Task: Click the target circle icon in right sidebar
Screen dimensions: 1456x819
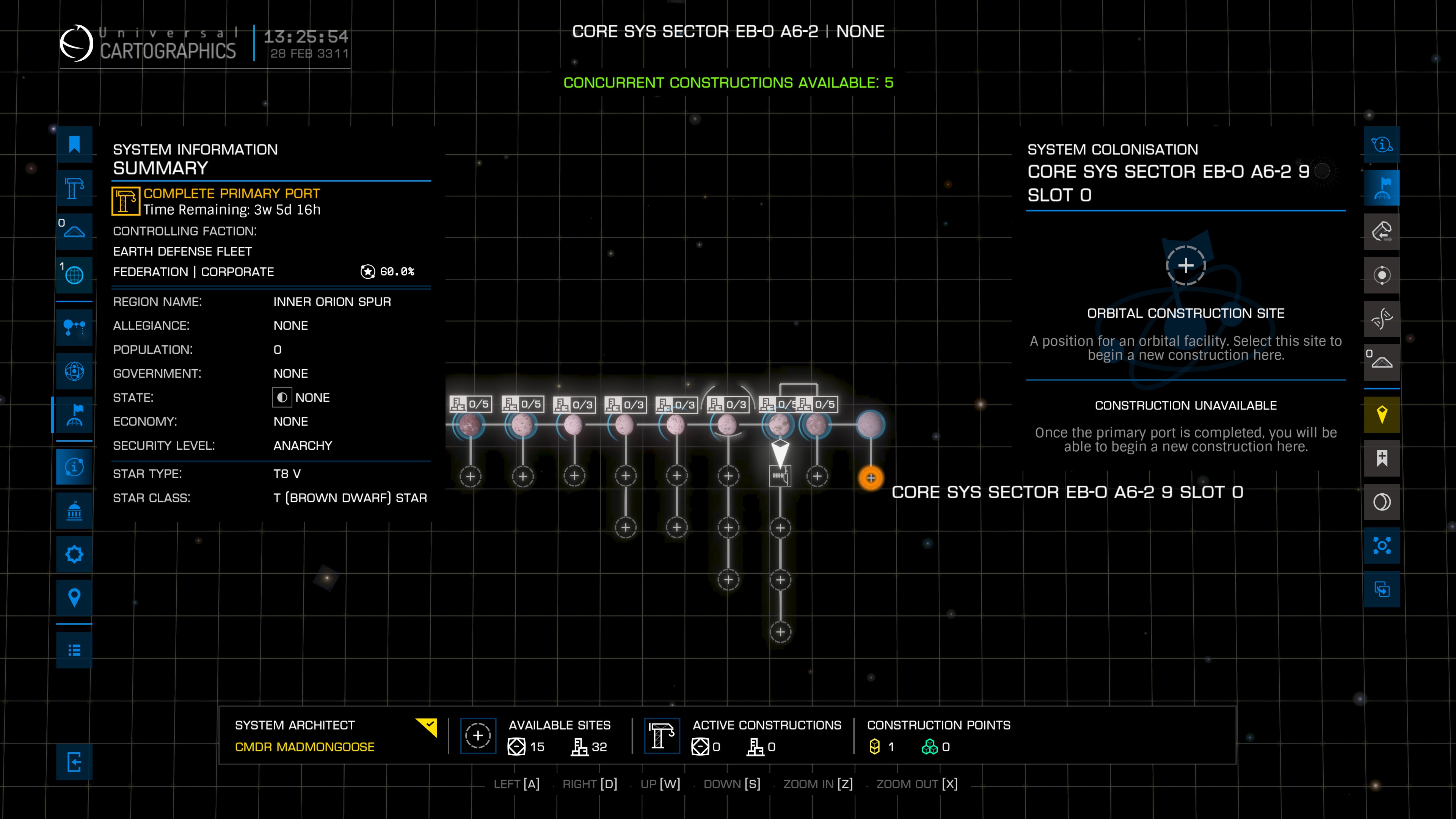Action: tap(1382, 275)
